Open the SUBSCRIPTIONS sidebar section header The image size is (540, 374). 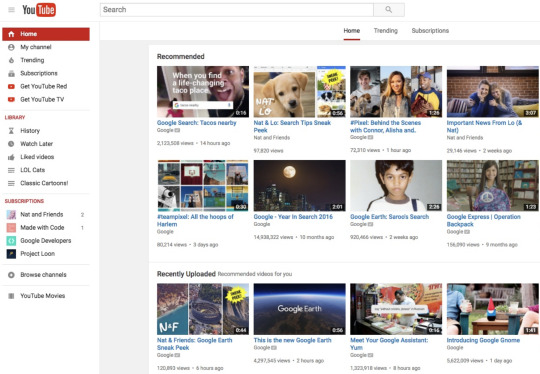pyautogui.click(x=24, y=201)
